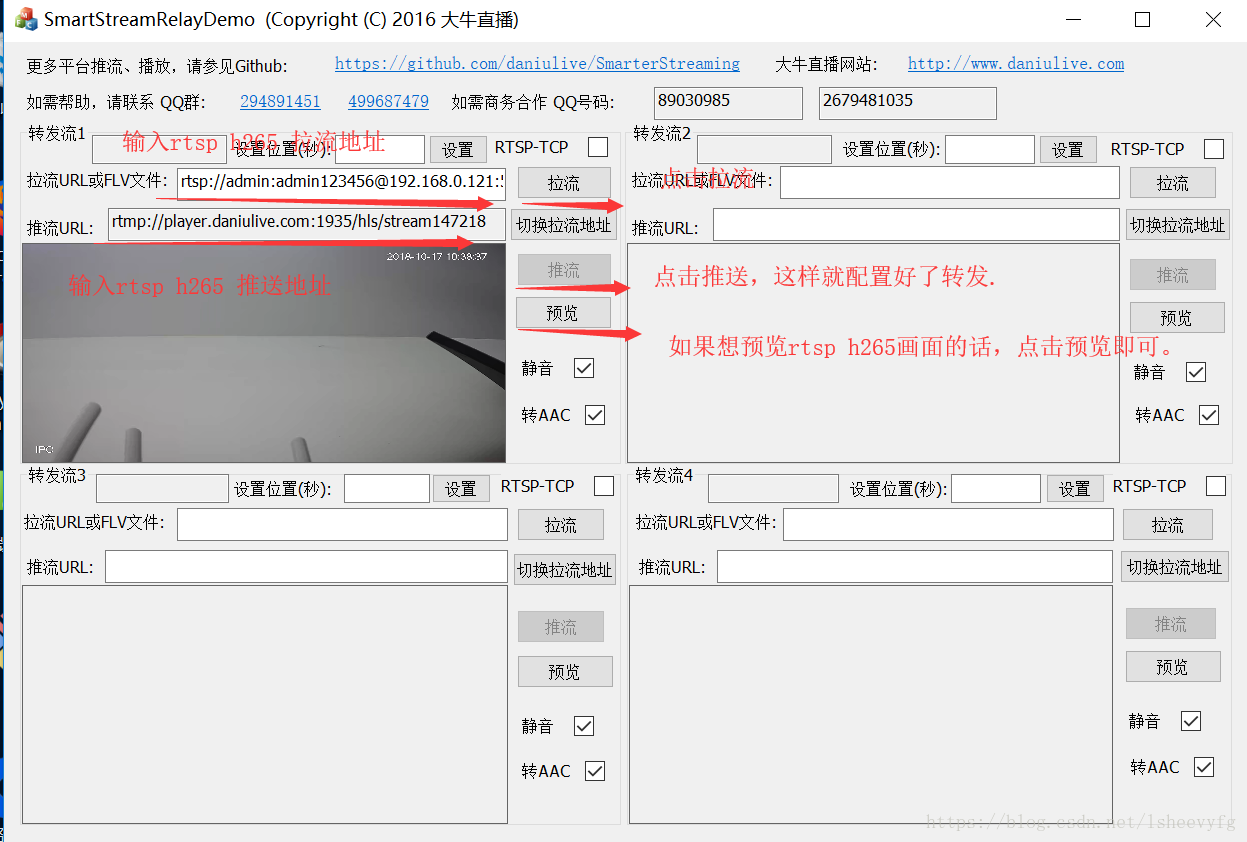Focus the rtmp push URL field in stream 1

[307, 224]
